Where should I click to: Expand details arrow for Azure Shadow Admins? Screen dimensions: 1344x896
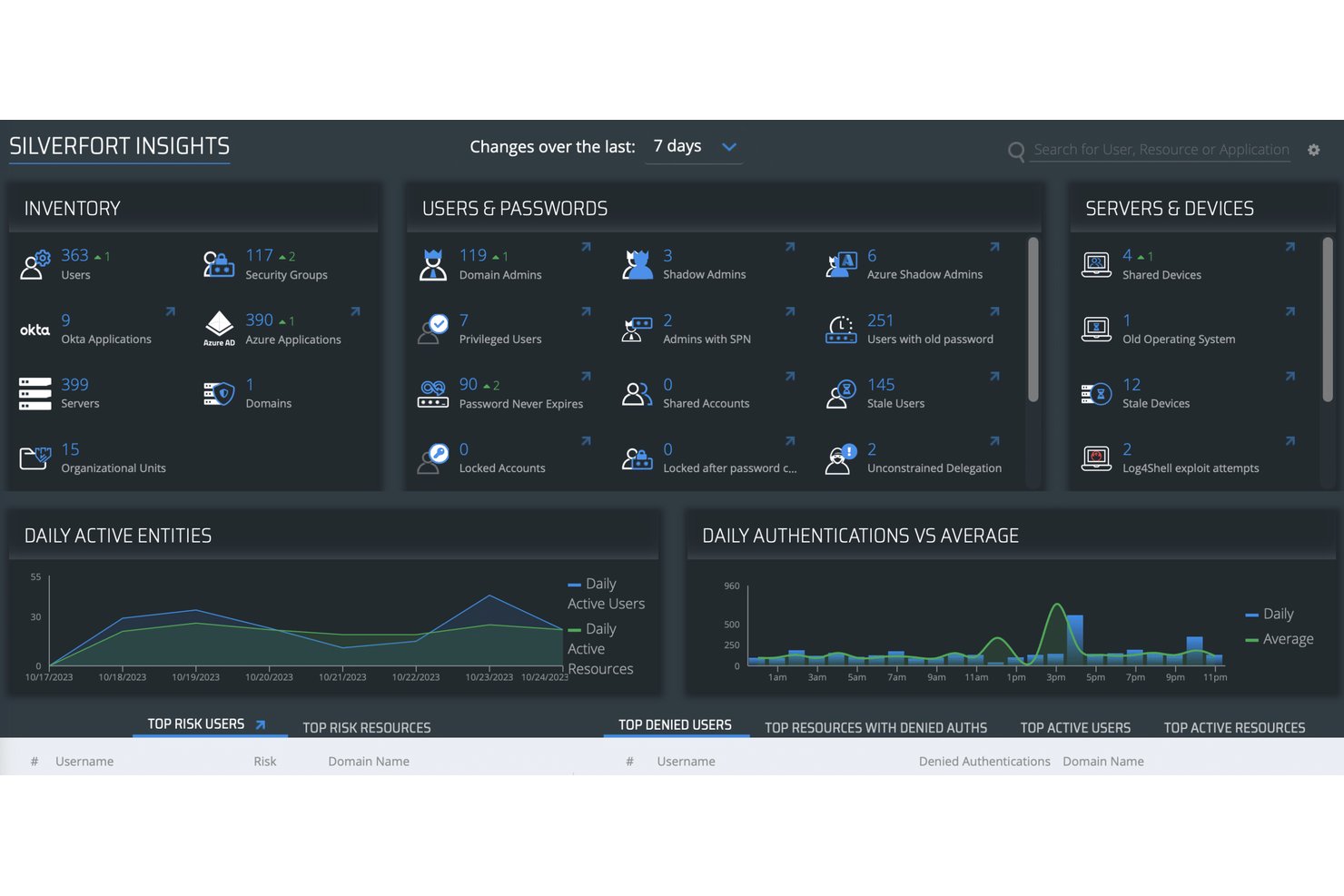994,247
